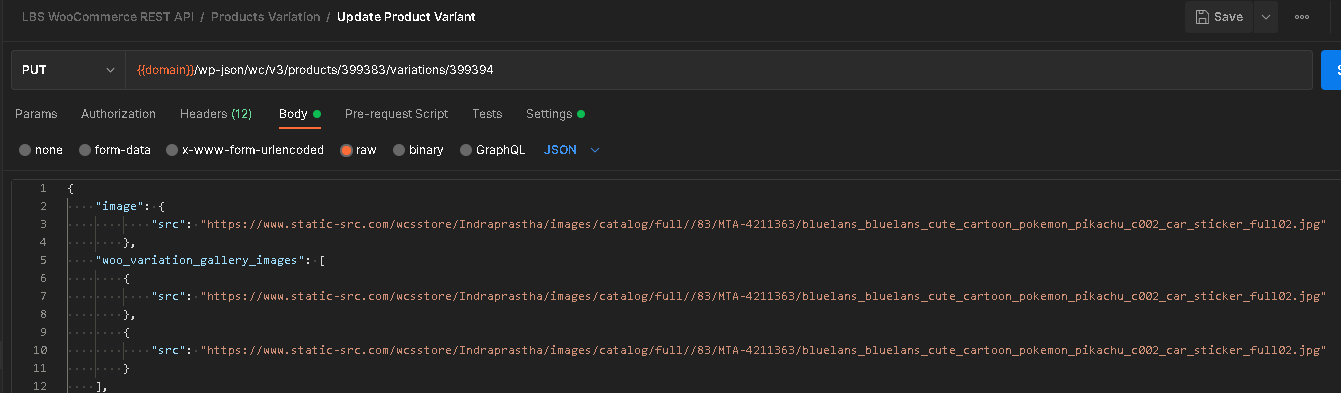Click the request URL input field
Image resolution: width=1341 pixels, height=393 pixels.
(x=719, y=70)
